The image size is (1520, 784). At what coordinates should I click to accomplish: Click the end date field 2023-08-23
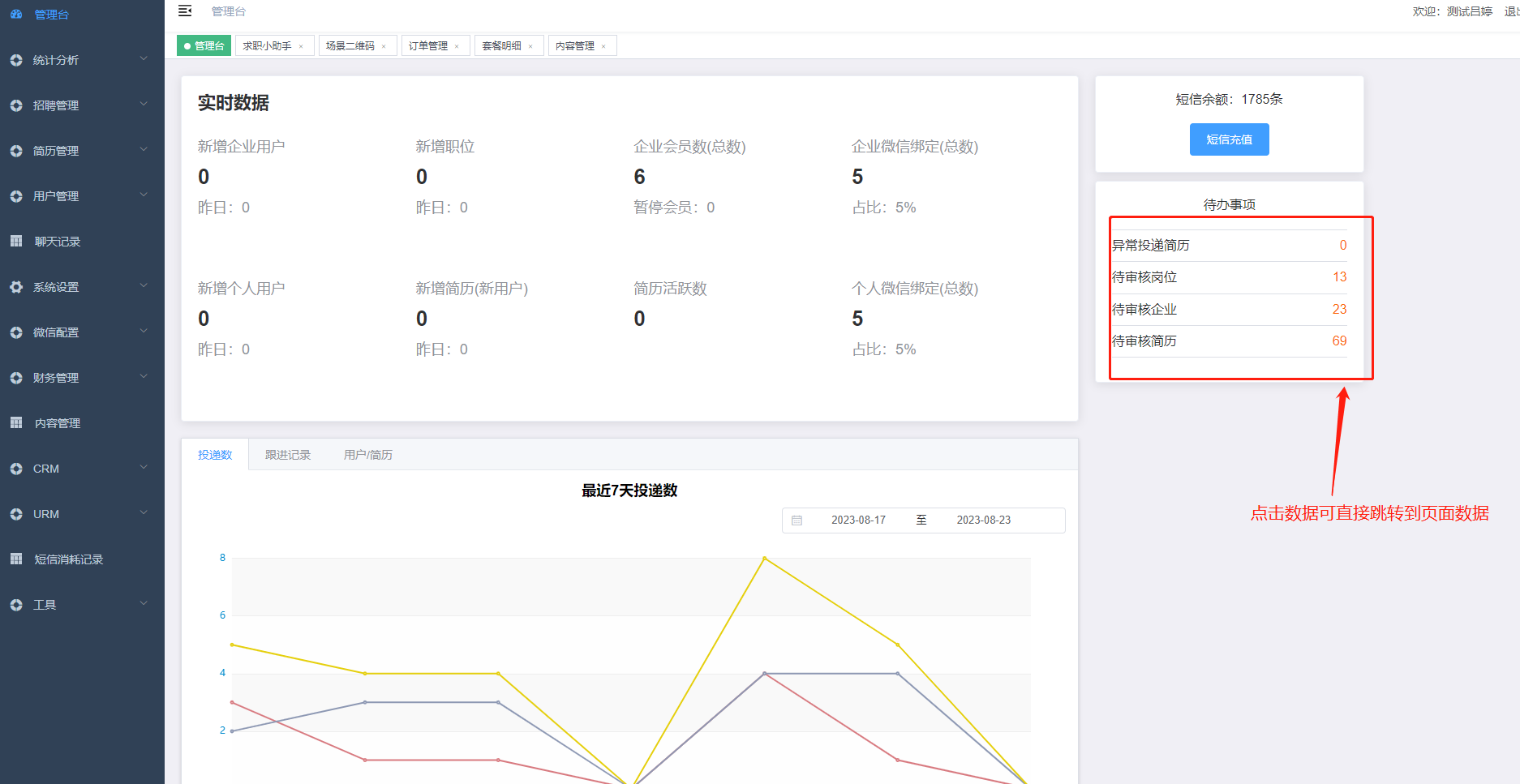point(984,521)
